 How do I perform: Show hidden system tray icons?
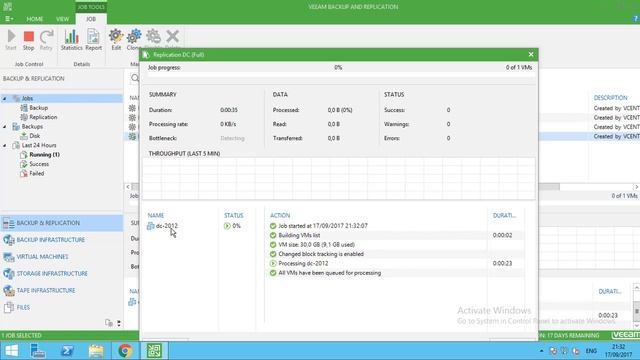(x=542, y=351)
